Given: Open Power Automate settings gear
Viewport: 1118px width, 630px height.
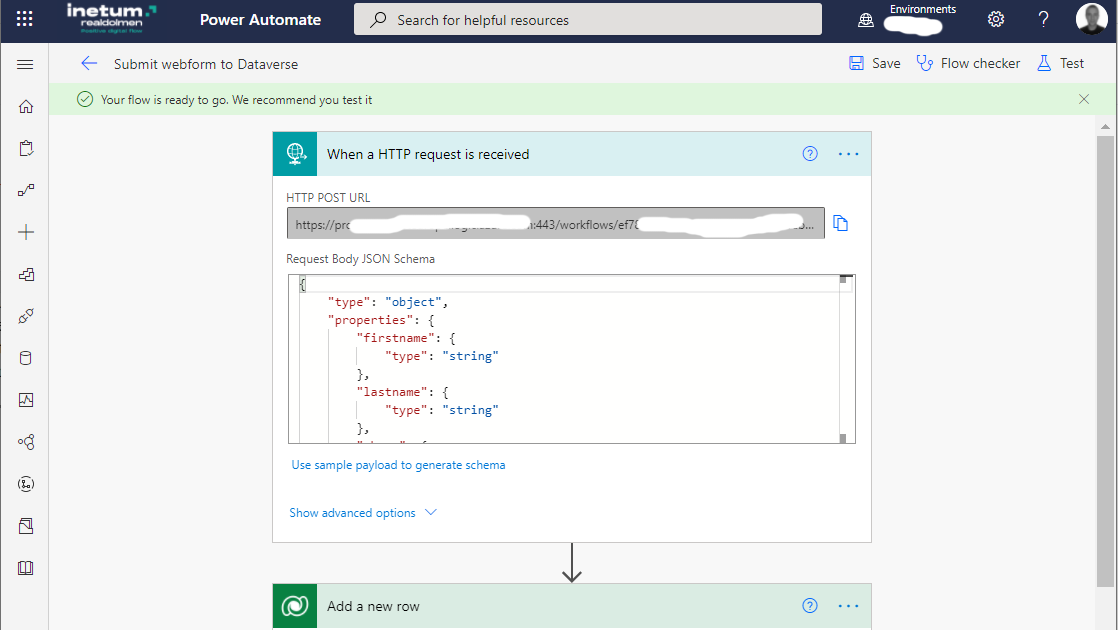Looking at the screenshot, I should [x=996, y=18].
